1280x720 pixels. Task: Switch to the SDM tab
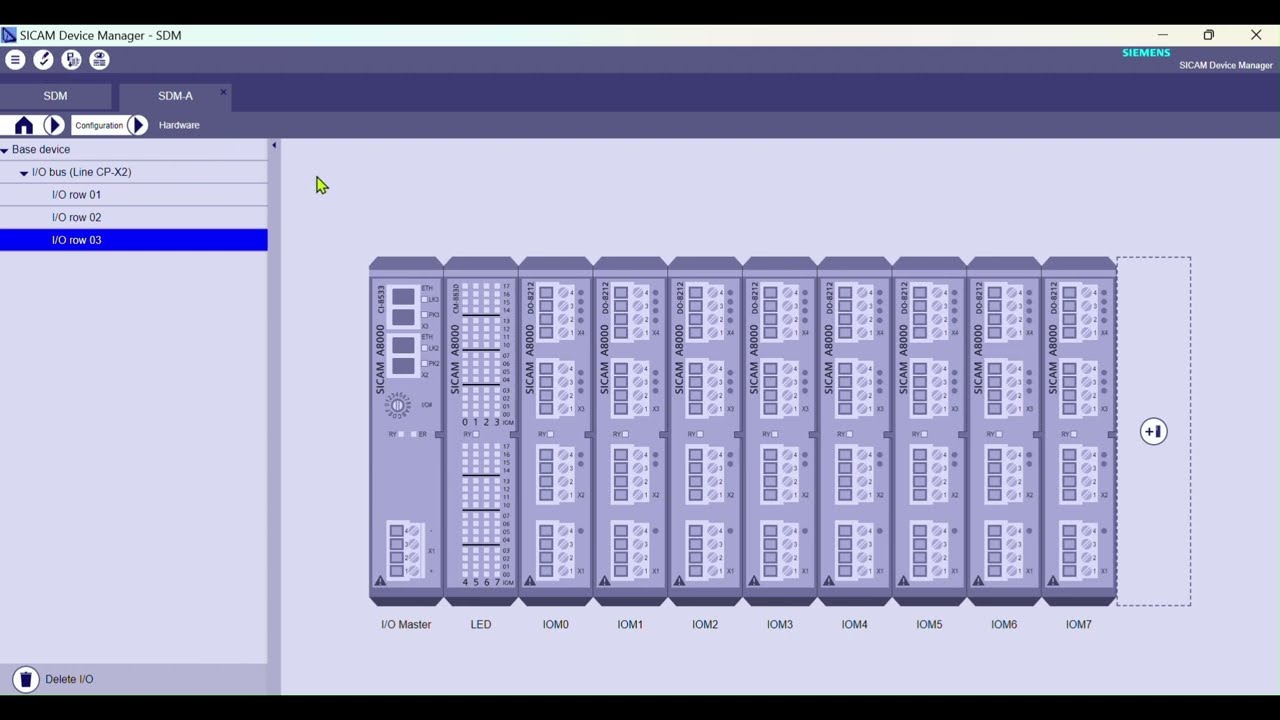tap(55, 96)
